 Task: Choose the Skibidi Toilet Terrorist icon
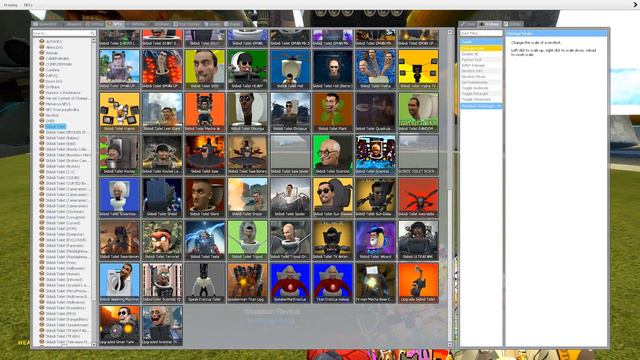pyautogui.click(x=162, y=240)
